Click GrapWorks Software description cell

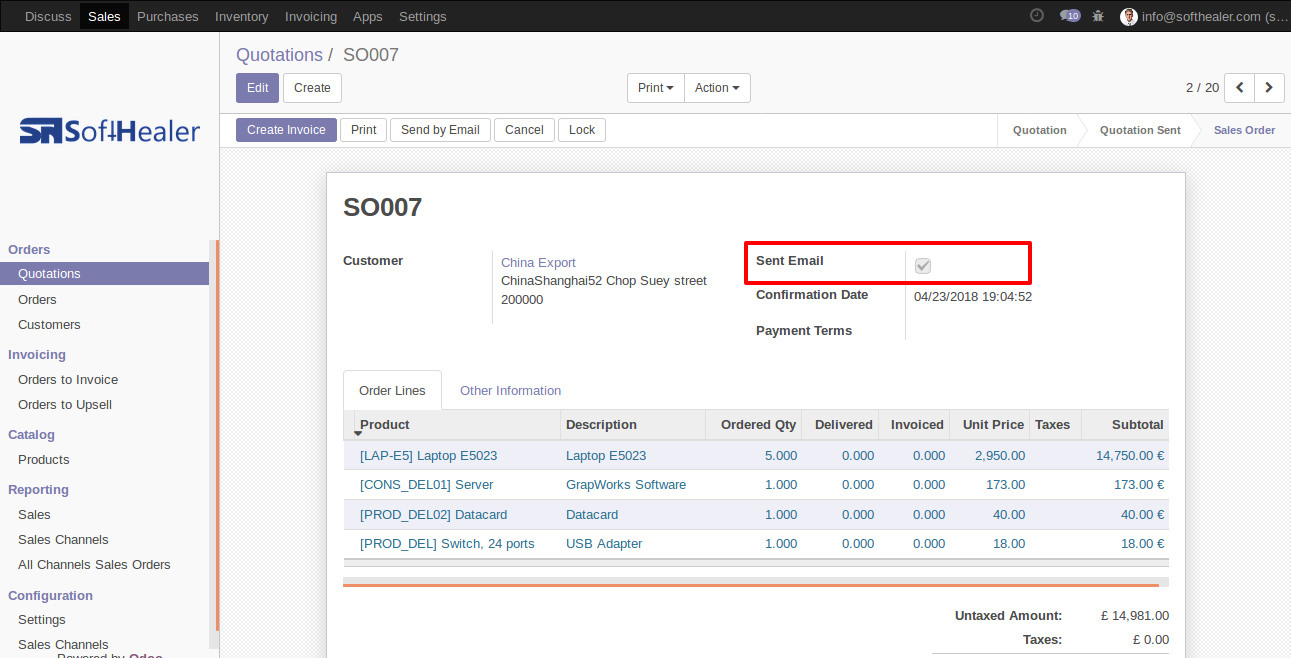626,484
